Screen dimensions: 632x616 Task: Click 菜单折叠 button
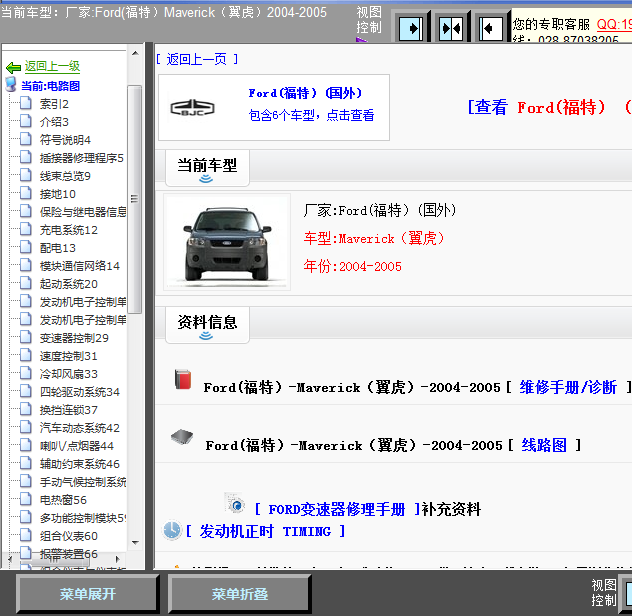[239, 594]
